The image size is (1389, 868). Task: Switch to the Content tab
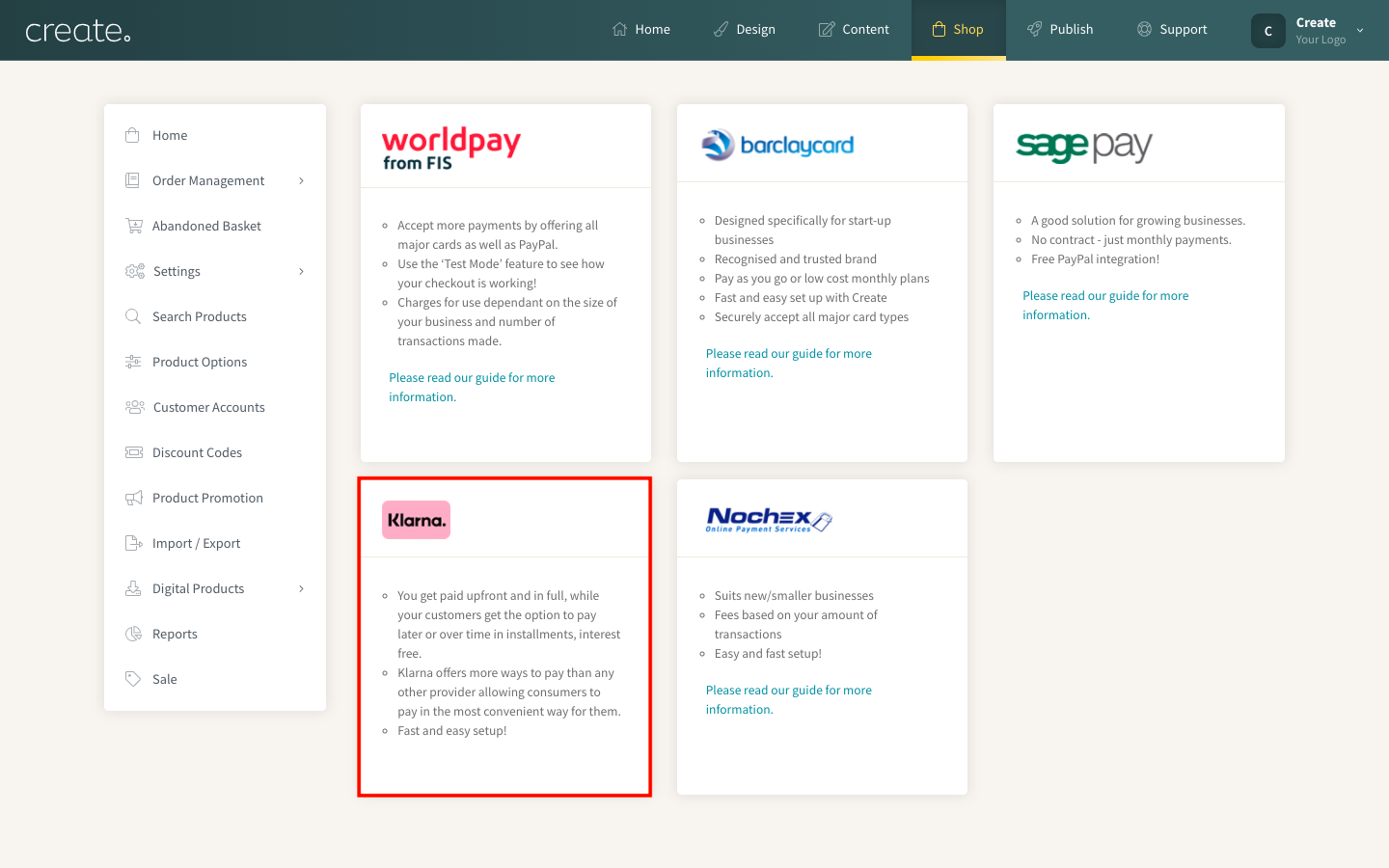(x=854, y=30)
